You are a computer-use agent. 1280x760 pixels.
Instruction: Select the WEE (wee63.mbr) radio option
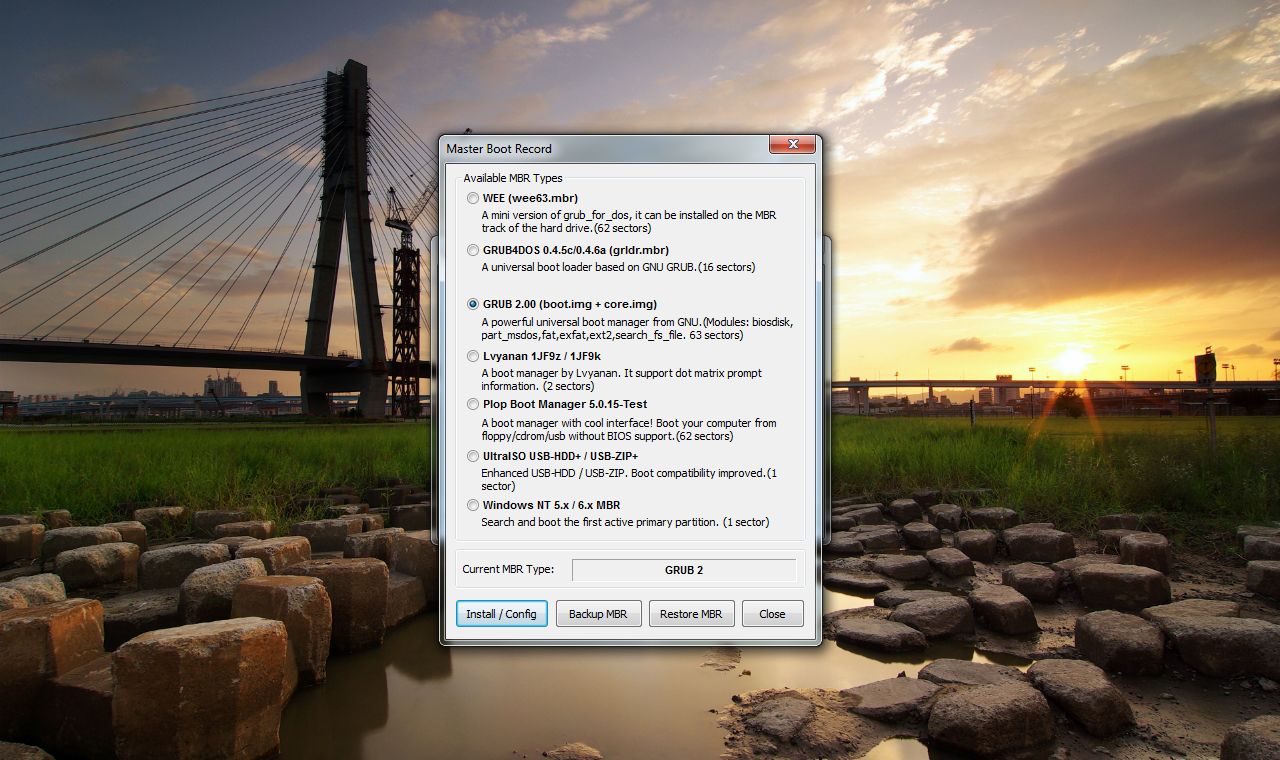point(522,198)
